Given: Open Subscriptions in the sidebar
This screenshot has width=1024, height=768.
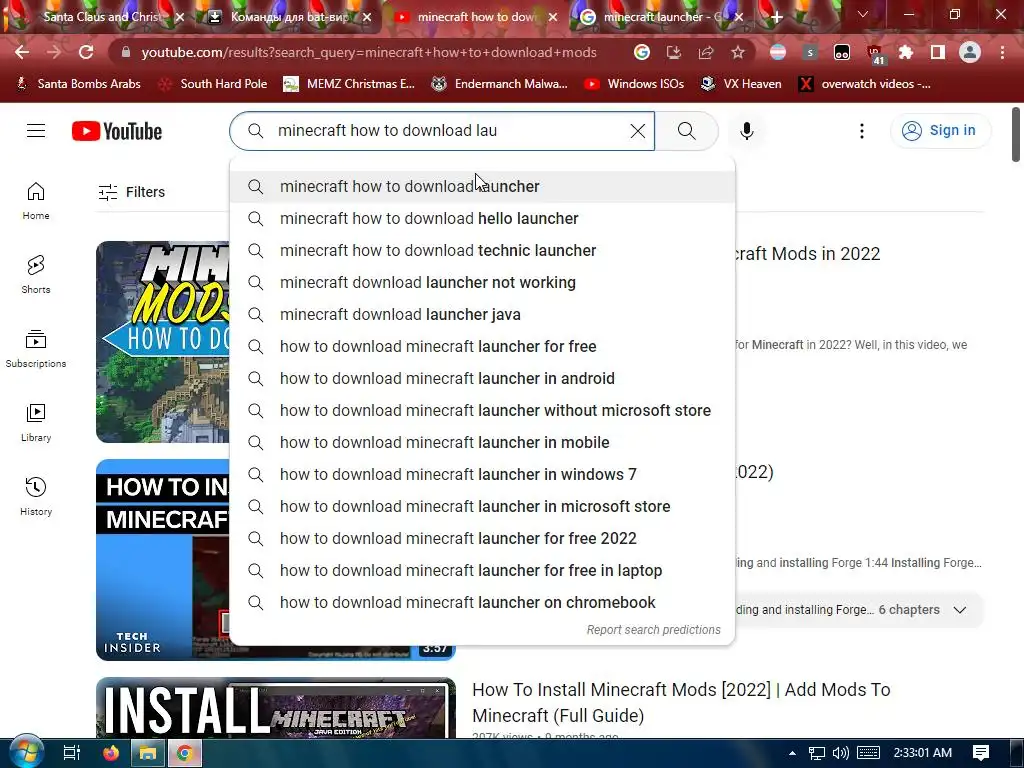Looking at the screenshot, I should [36, 348].
